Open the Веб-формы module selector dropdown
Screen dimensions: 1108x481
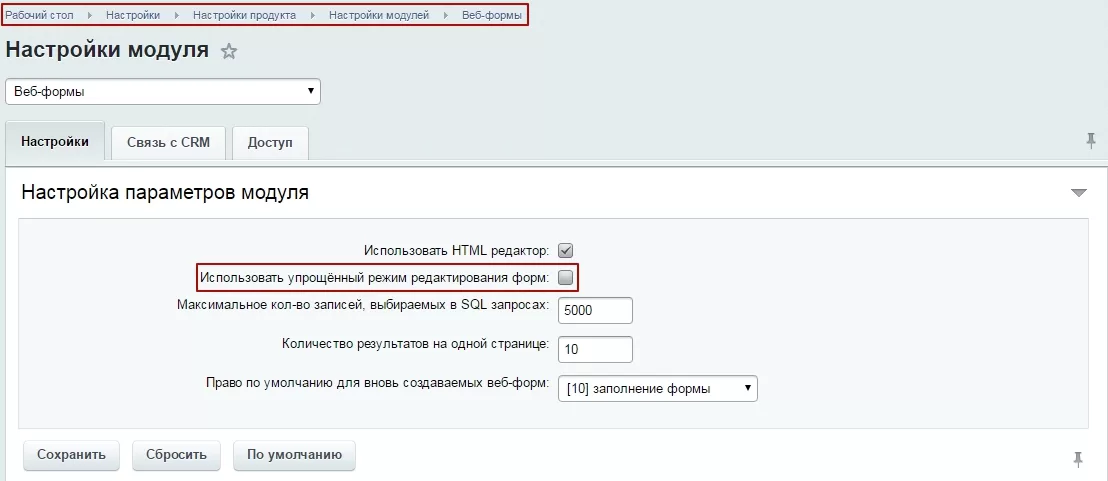click(163, 92)
